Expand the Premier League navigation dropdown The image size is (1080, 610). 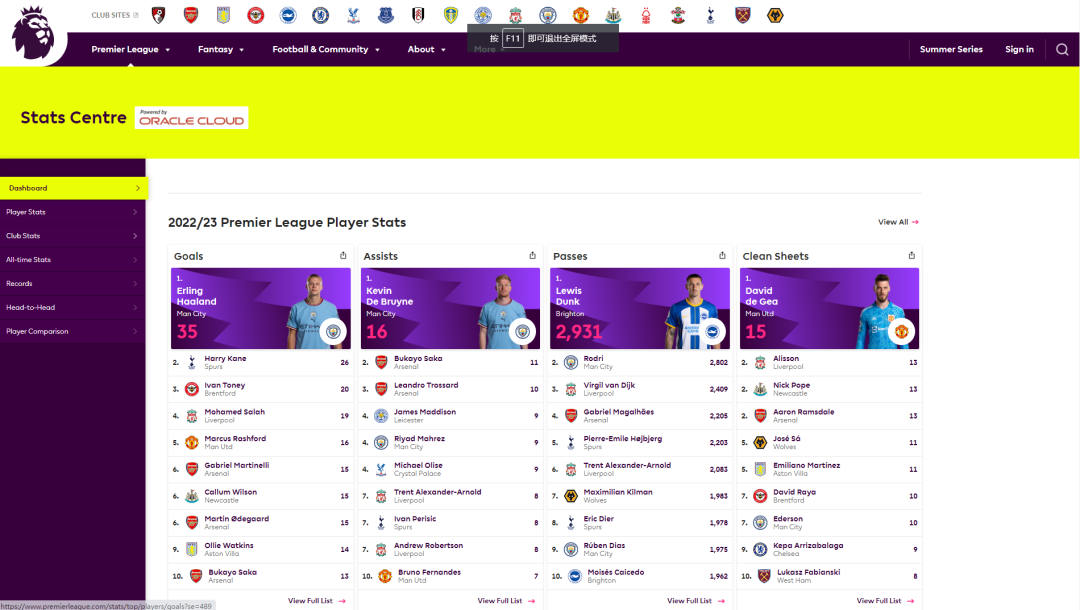[130, 50]
